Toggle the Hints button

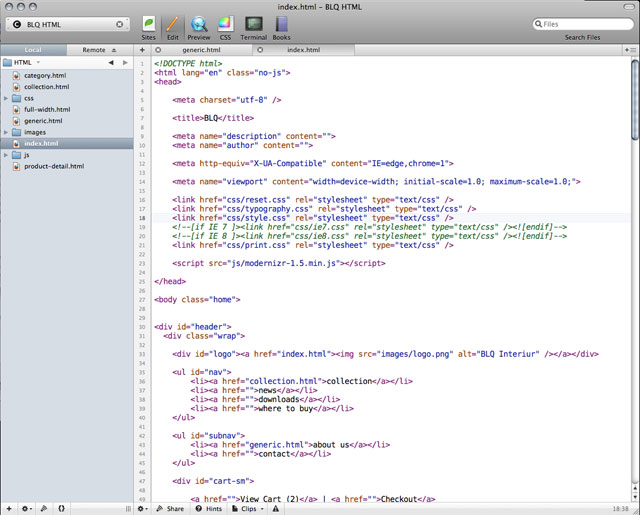pyautogui.click(x=209, y=508)
